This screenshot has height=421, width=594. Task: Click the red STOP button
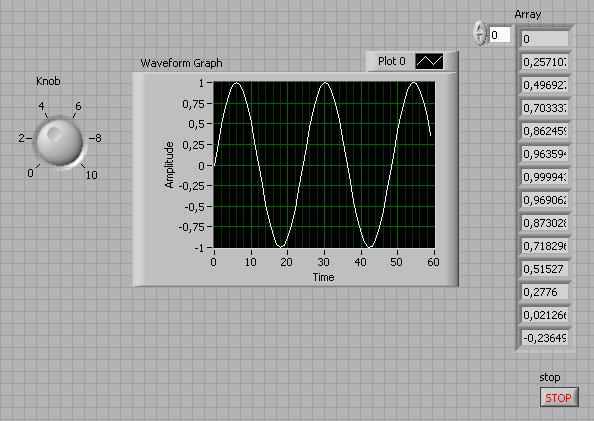coord(559,397)
